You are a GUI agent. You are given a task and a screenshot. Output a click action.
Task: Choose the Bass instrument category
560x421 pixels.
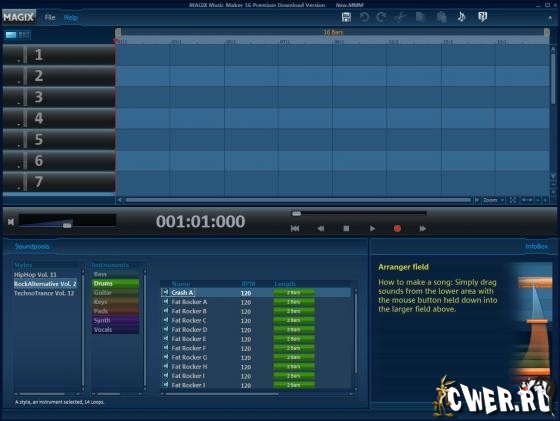tap(115, 274)
